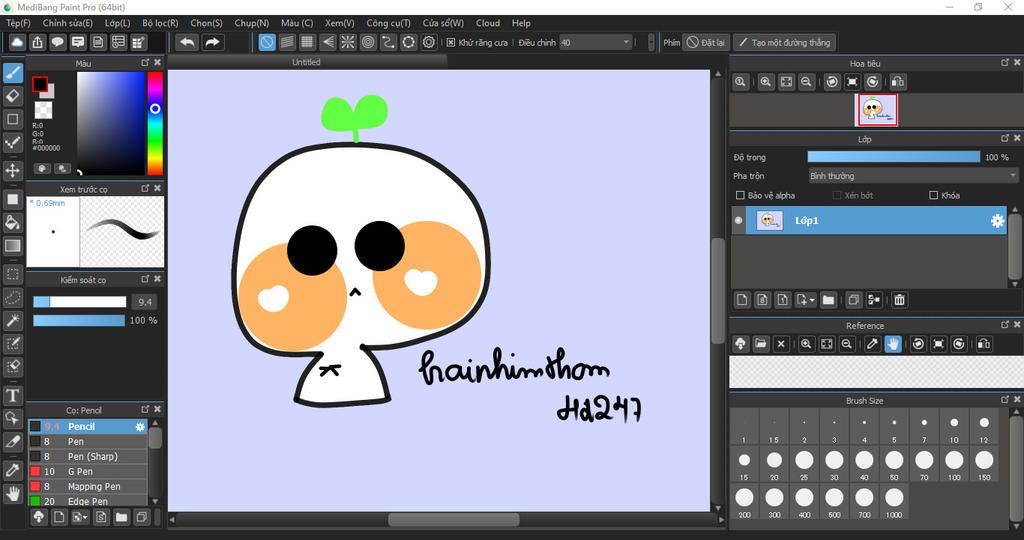Toggle the Khử răng cưa checkbox
The width and height of the screenshot is (1024, 540).
(x=451, y=42)
